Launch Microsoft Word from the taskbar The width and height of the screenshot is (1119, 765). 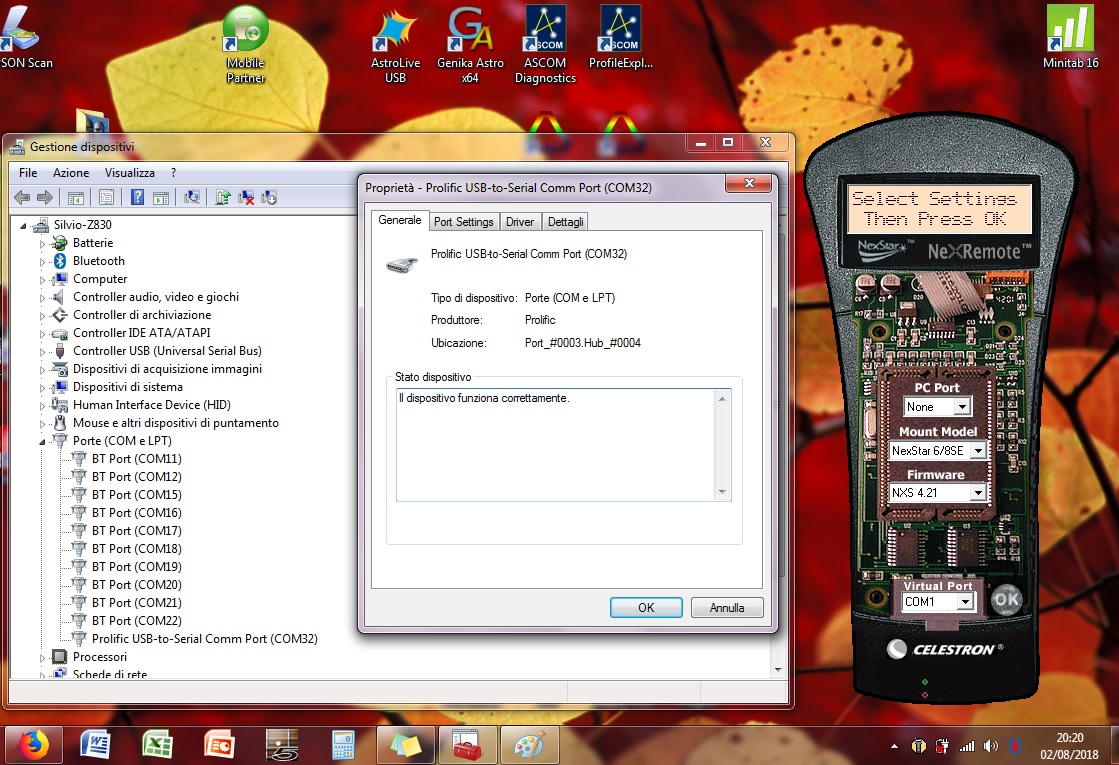point(95,745)
